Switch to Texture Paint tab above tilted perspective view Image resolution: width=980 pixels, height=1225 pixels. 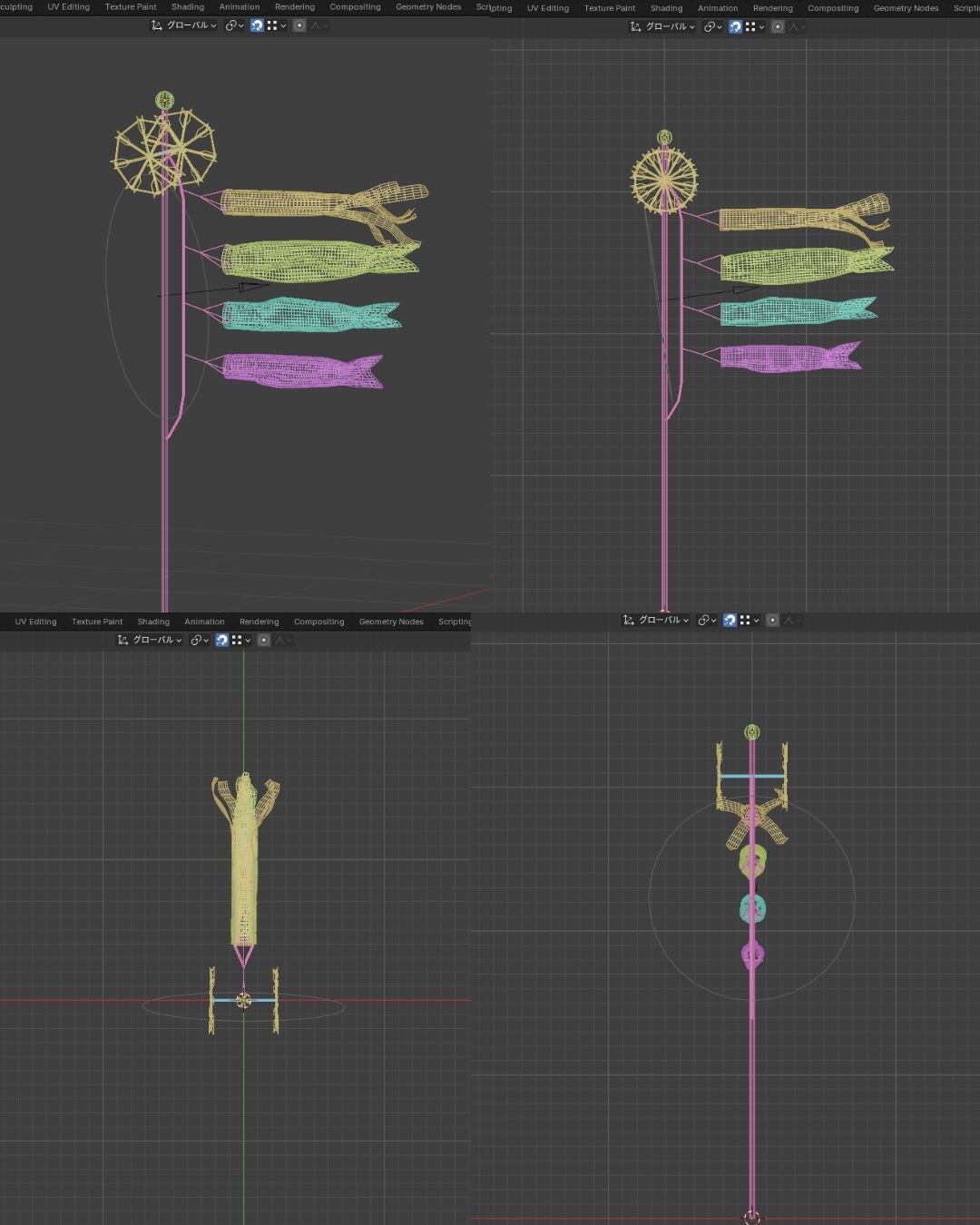pyautogui.click(x=131, y=6)
